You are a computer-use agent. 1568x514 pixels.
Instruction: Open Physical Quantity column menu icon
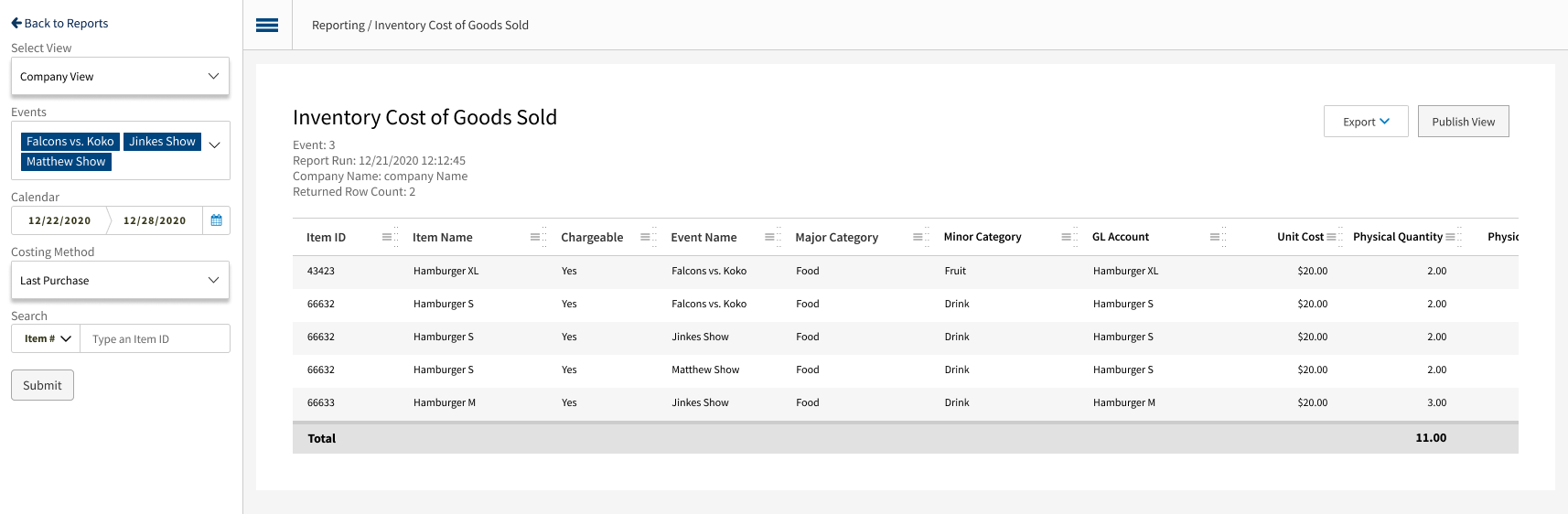tap(1450, 237)
